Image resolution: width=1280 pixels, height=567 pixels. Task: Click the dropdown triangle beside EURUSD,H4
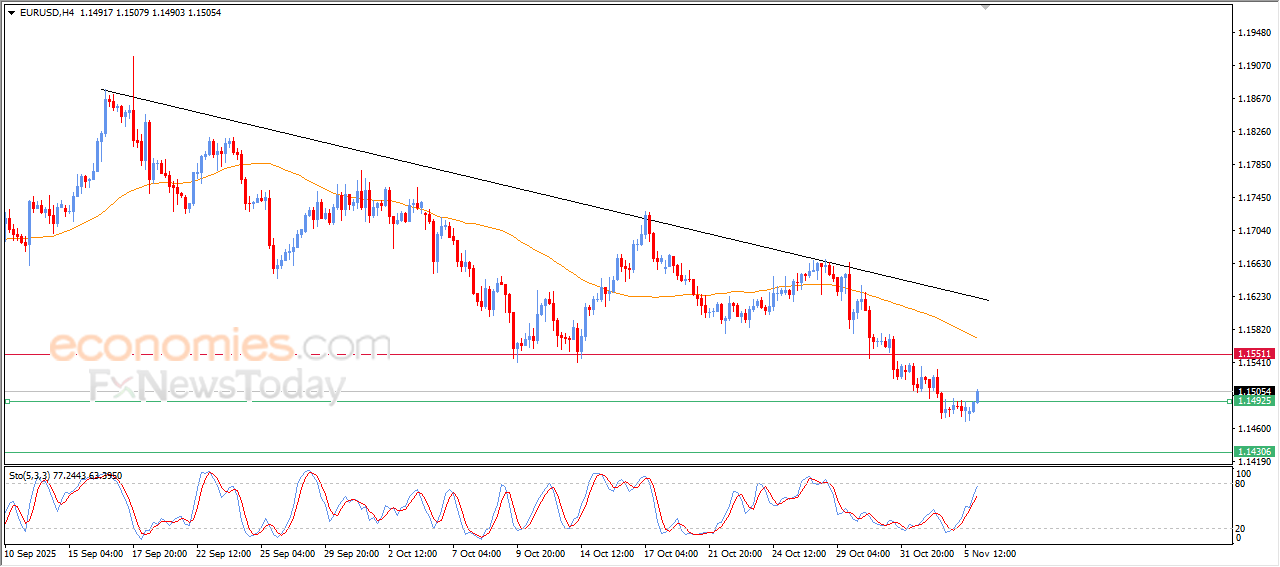coord(11,13)
